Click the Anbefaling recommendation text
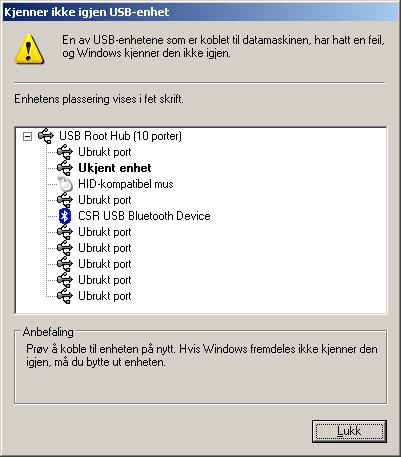This screenshot has height=457, width=401. (x=202, y=355)
